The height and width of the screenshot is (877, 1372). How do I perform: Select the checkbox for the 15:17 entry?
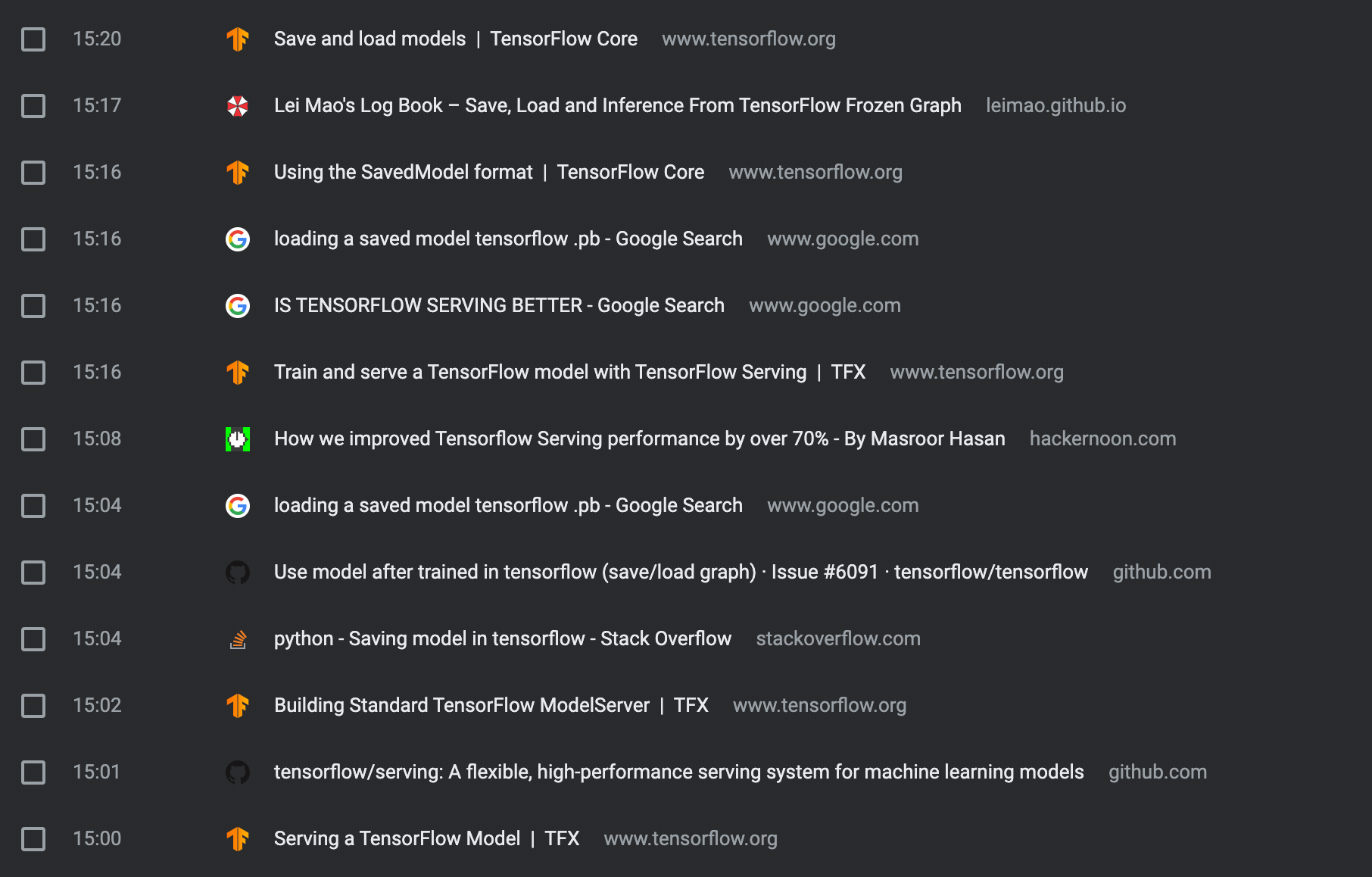tap(33, 105)
